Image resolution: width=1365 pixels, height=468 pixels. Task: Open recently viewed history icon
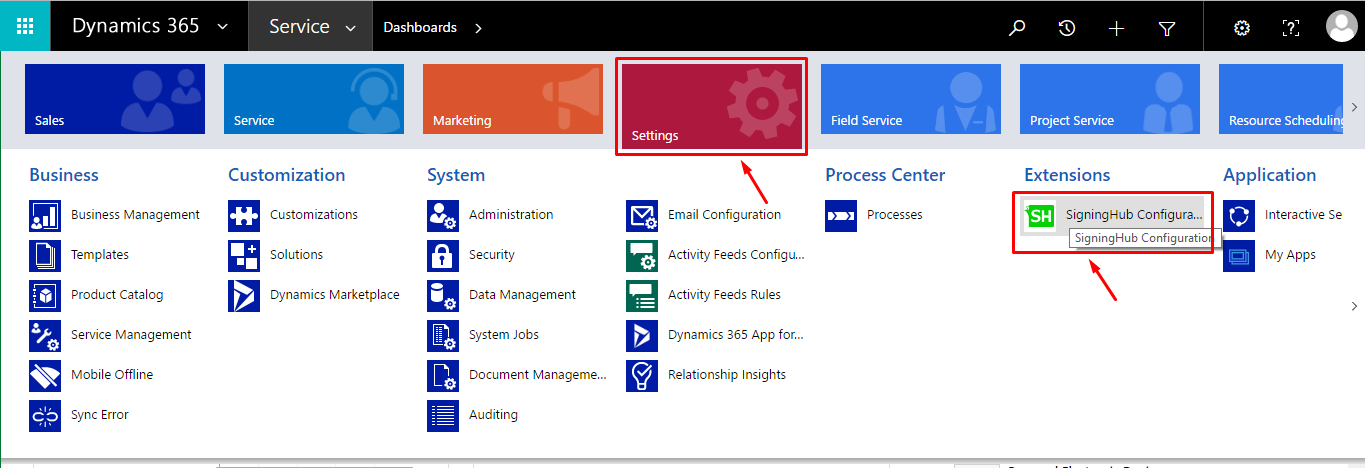(x=1067, y=28)
